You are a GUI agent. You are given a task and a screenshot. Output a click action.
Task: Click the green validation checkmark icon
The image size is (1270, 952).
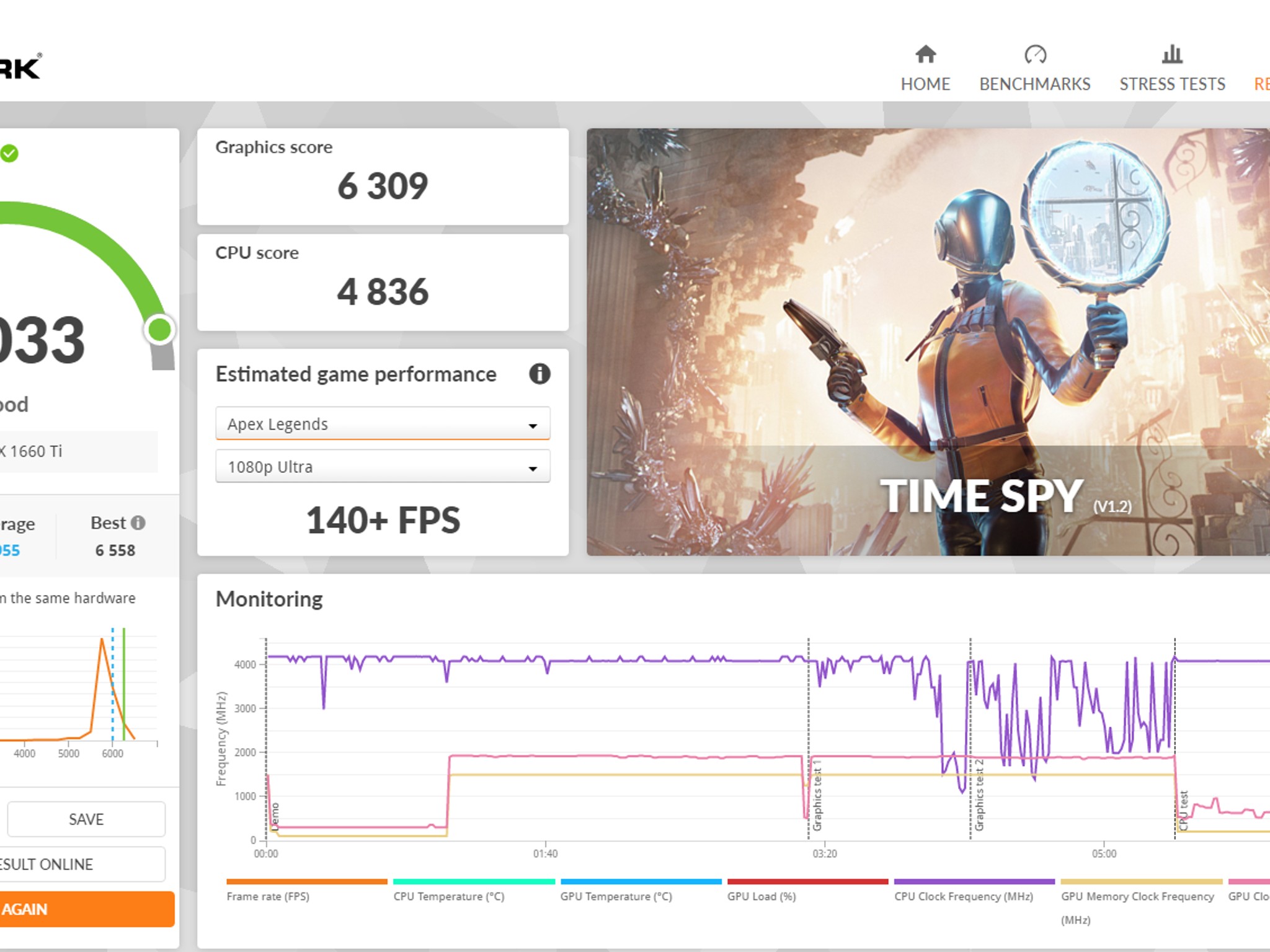click(9, 153)
